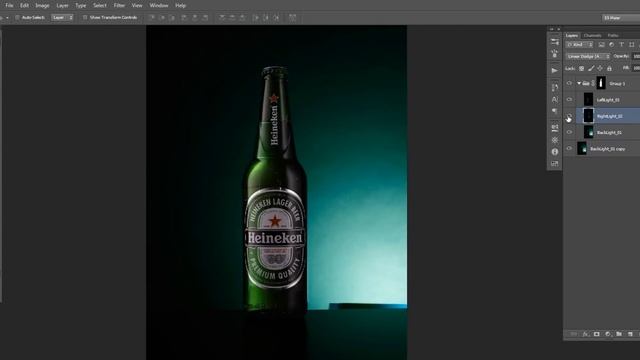
Task: Click the align left edges icon
Action: click(x=184, y=18)
